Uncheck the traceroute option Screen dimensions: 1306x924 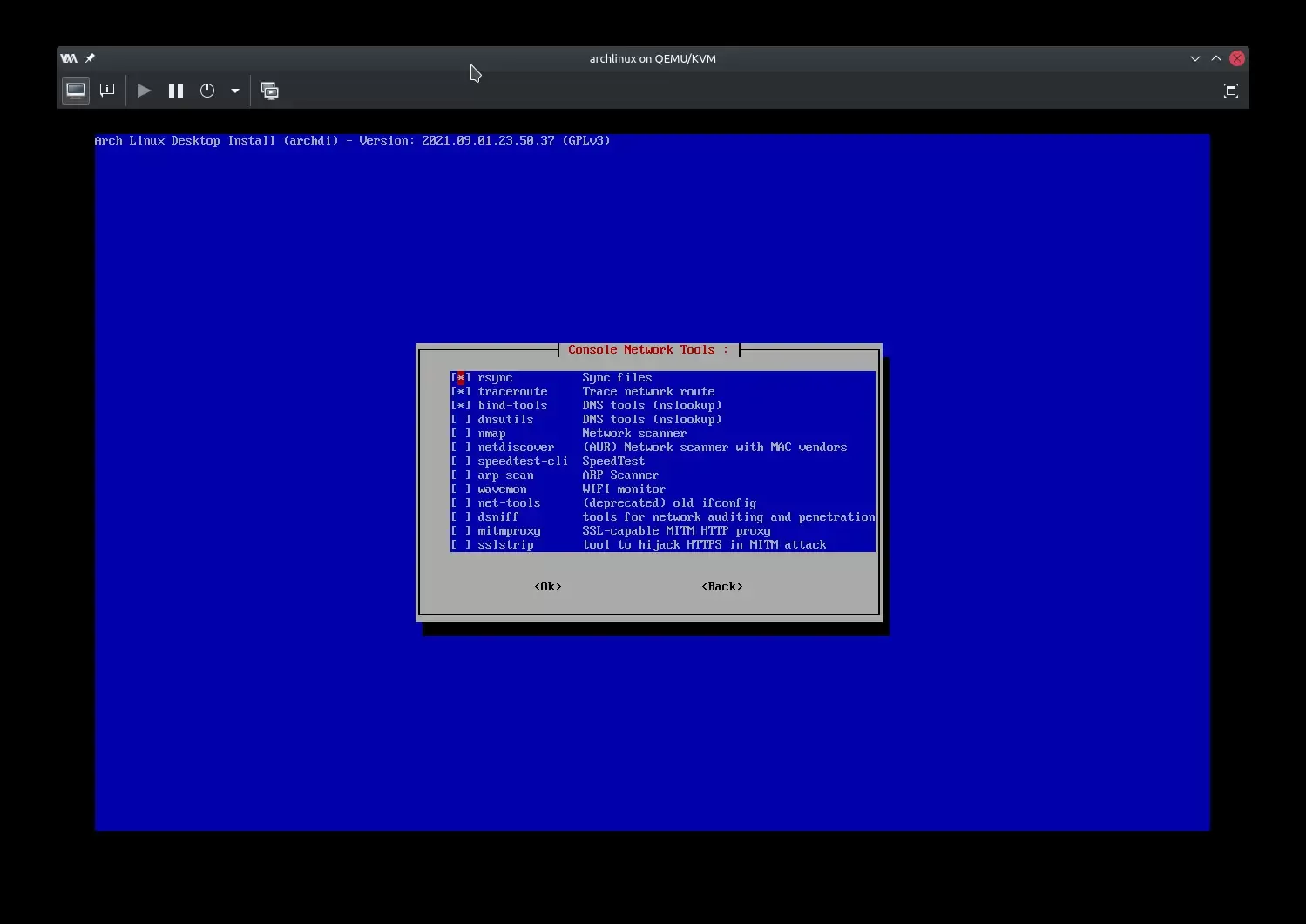(461, 392)
